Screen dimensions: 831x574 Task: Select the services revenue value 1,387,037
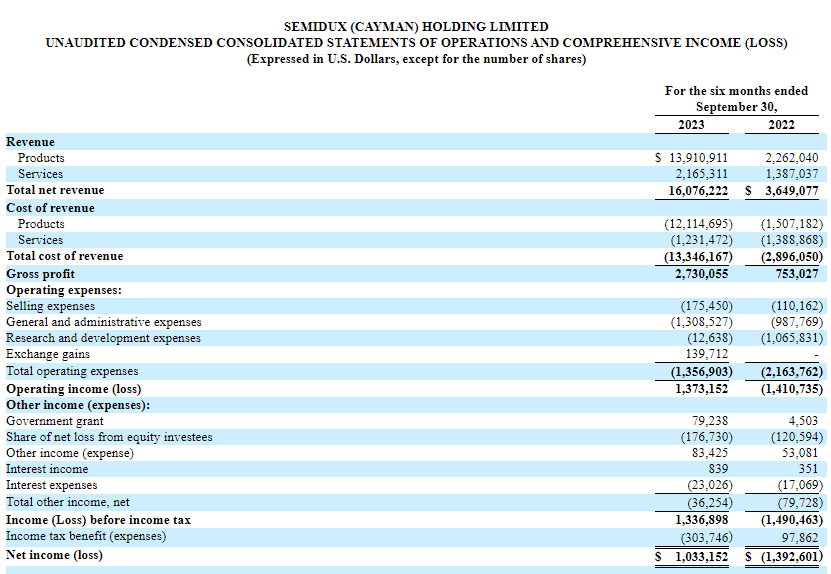click(792, 174)
